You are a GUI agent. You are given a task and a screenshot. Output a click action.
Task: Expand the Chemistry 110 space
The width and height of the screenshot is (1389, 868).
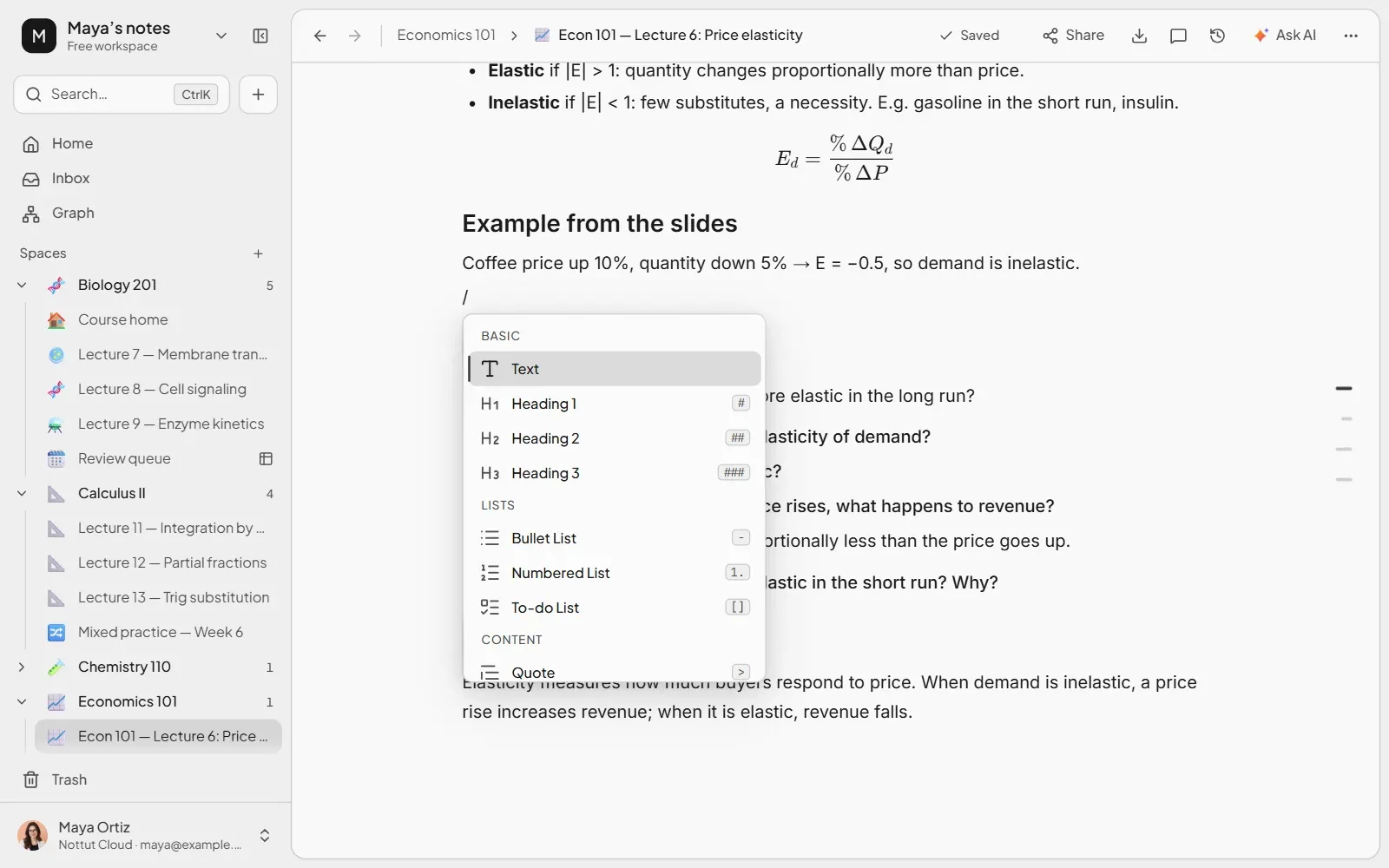22,667
